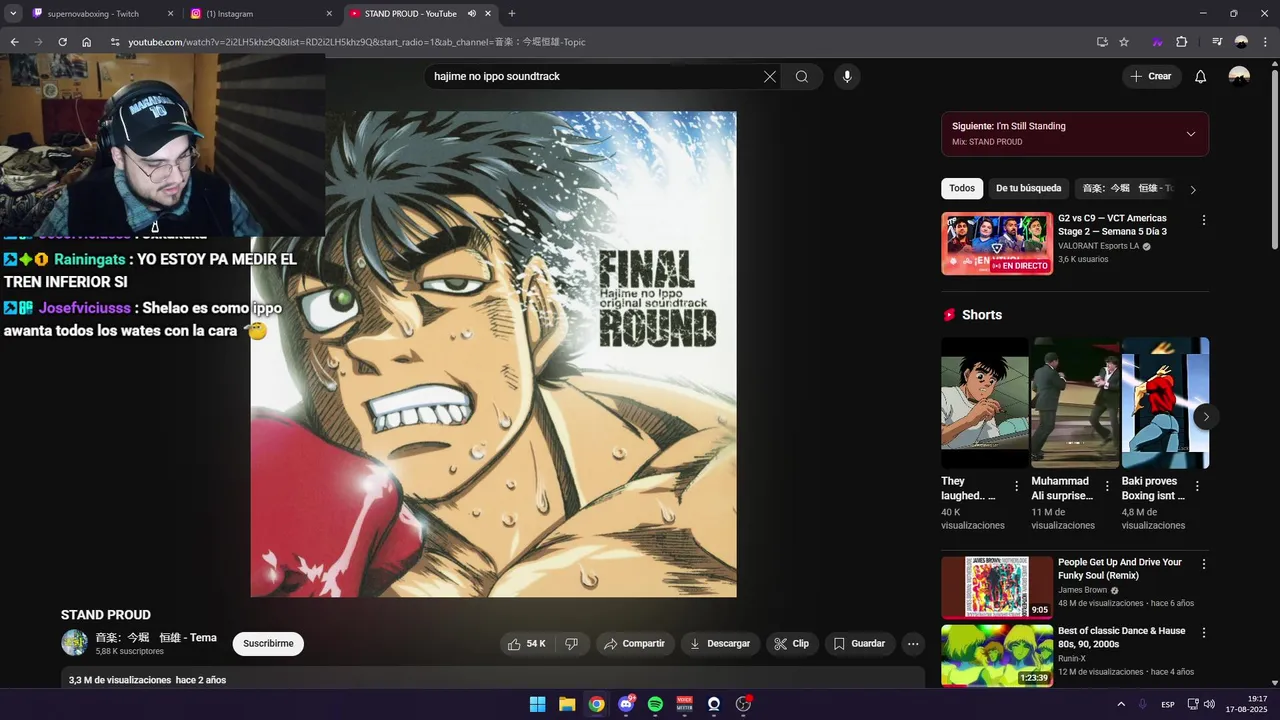The width and height of the screenshot is (1280, 720).
Task: Dislike the STAND PROUD video
Action: [572, 644]
